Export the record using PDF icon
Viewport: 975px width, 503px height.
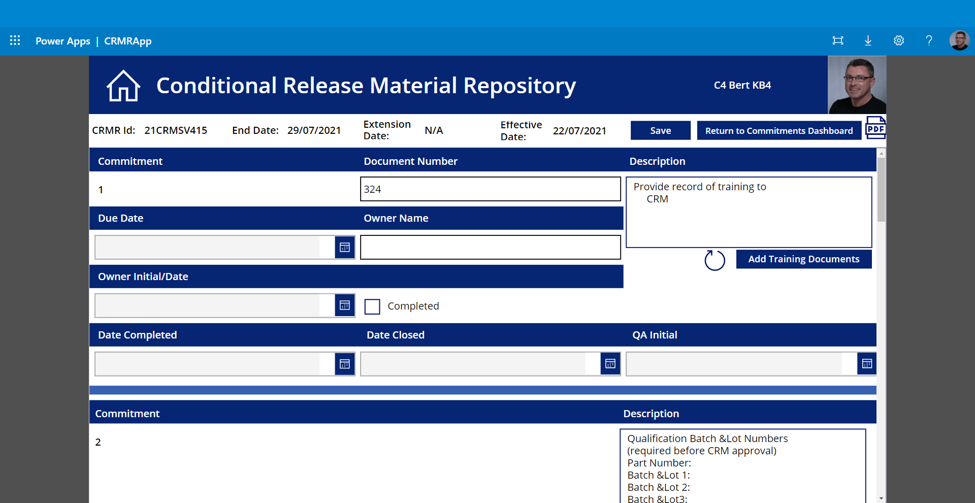pos(875,128)
